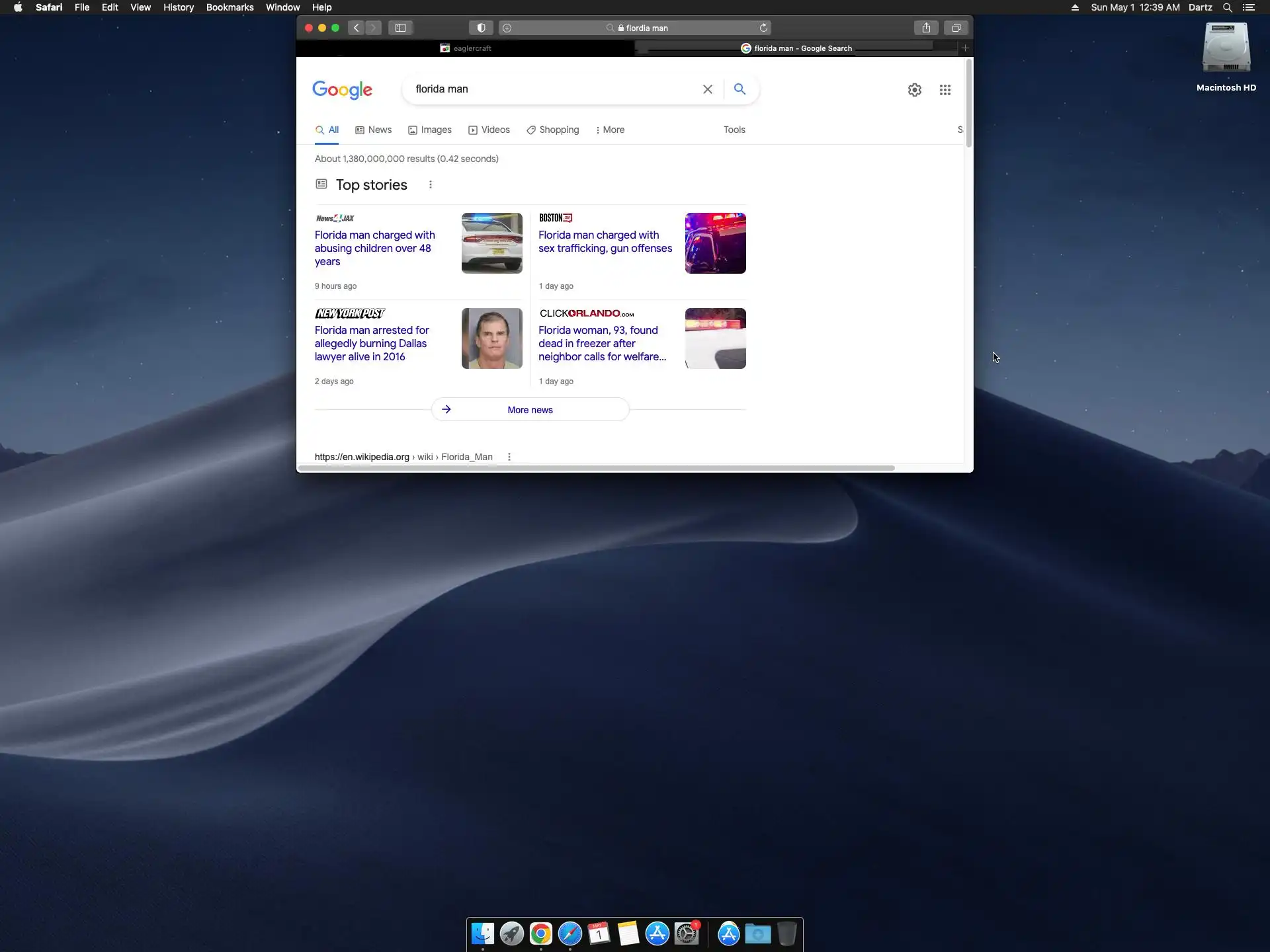The width and height of the screenshot is (1270, 952).
Task: Open the Bookmarks menu in menu bar
Action: (x=230, y=7)
